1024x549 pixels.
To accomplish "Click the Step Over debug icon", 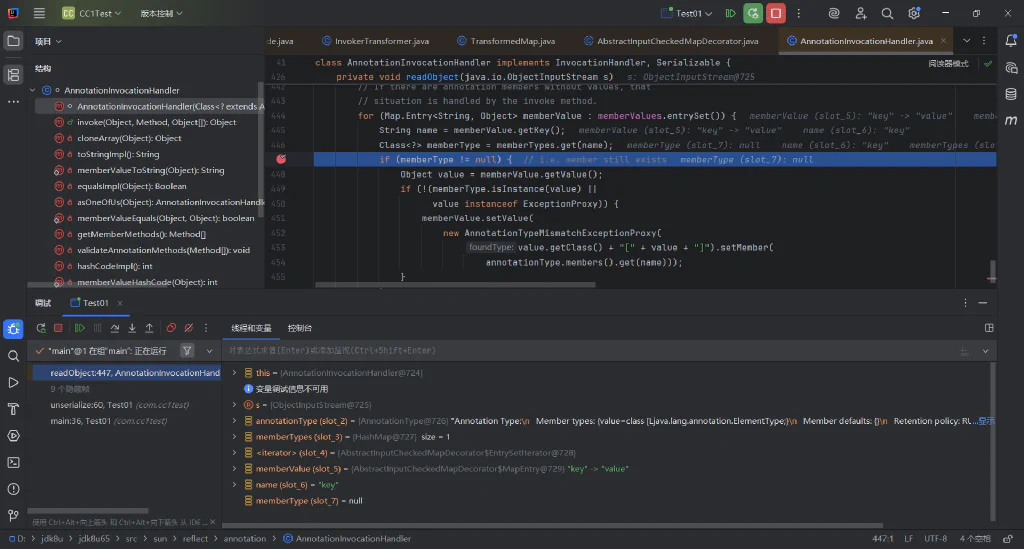I will tap(115, 328).
